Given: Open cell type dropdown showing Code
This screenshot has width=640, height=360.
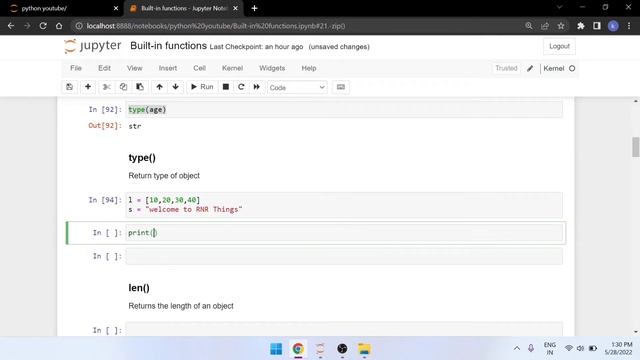Looking at the screenshot, I should click(297, 87).
